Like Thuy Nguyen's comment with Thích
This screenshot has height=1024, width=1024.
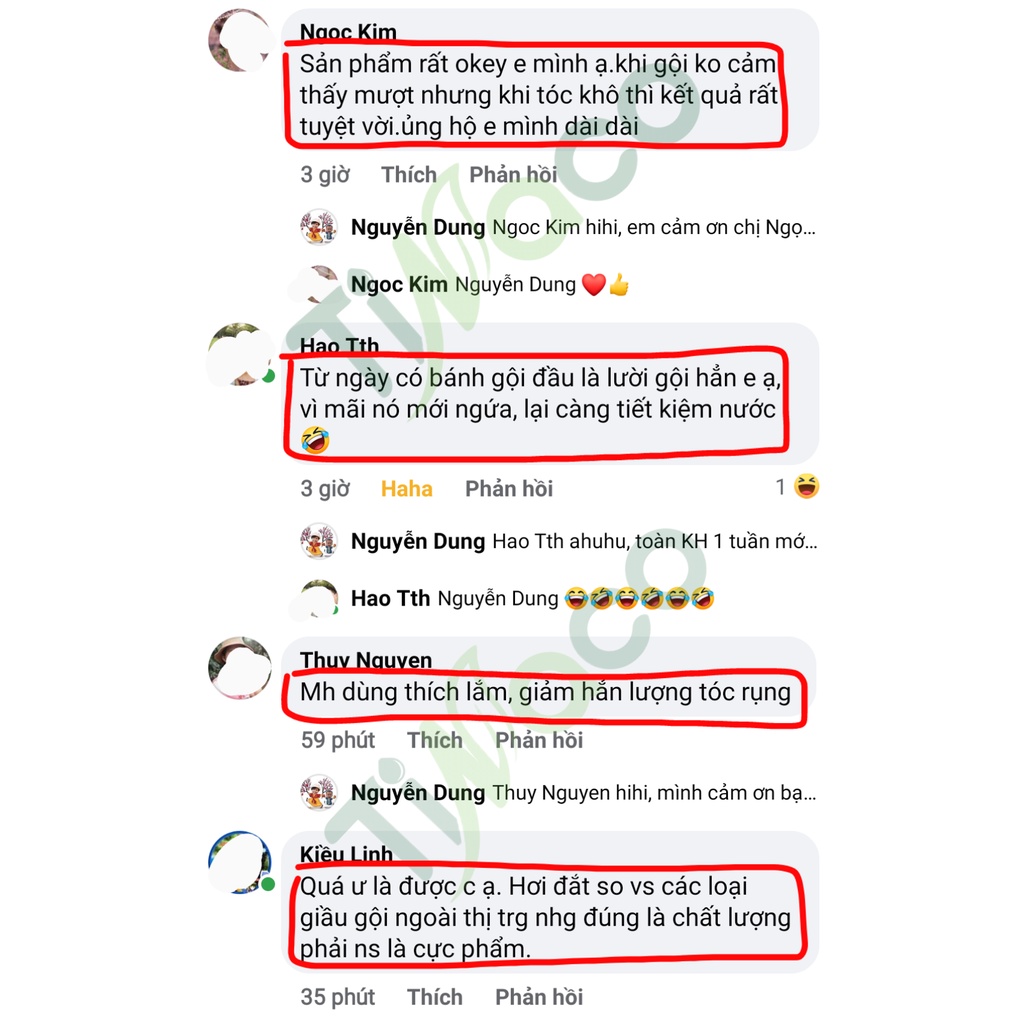(x=434, y=740)
